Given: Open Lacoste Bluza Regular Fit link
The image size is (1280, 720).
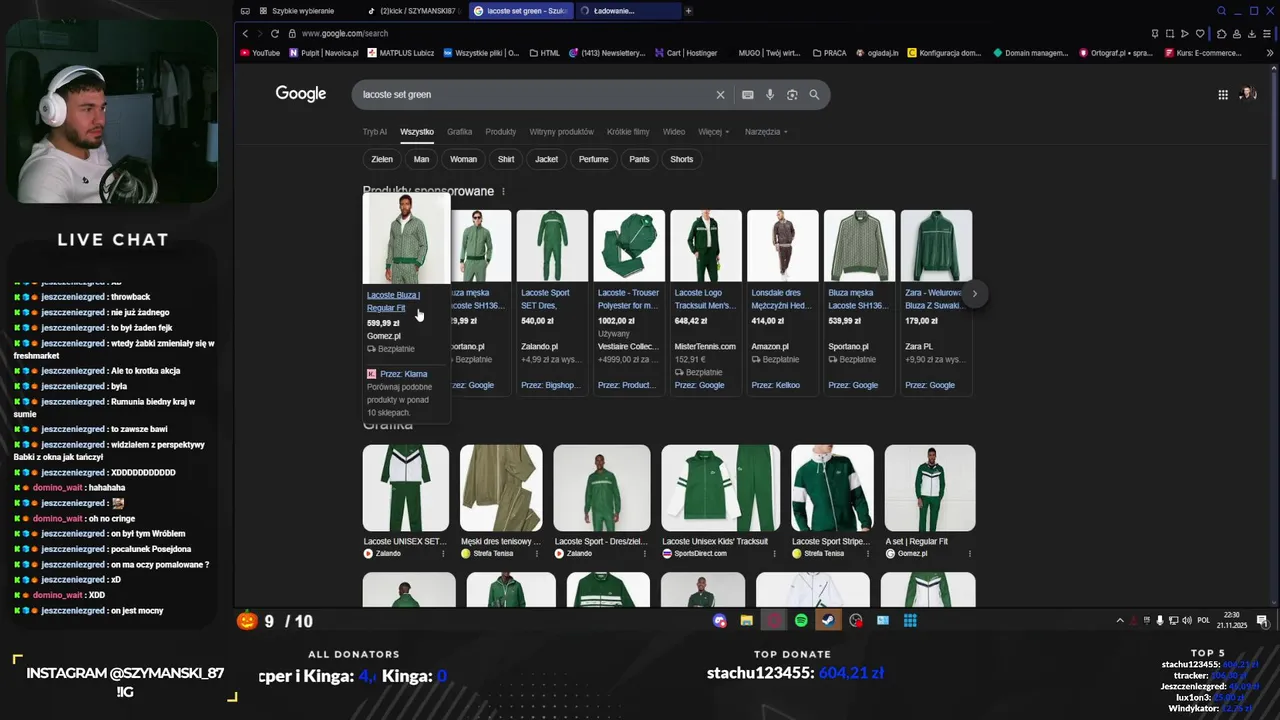Looking at the screenshot, I should point(393,301).
